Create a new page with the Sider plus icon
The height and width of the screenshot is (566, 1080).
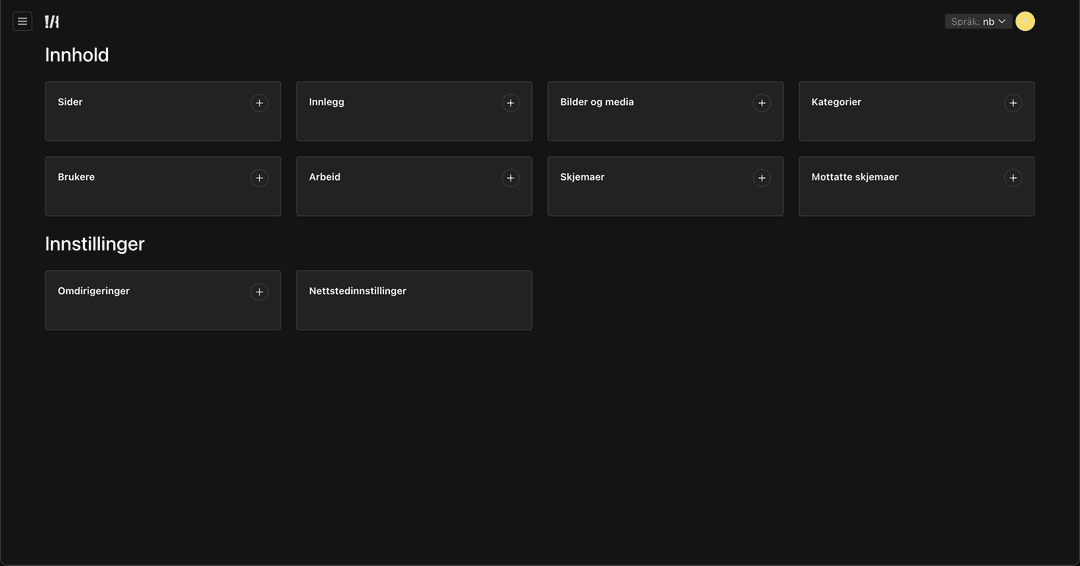(259, 103)
